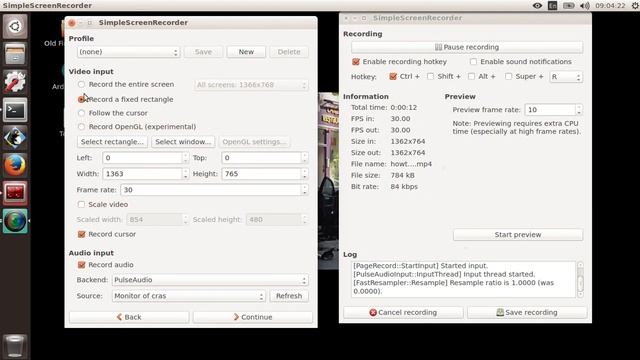This screenshot has width=640, height=360.
Task: Click the Select rectangle... button
Action: pyautogui.click(x=112, y=142)
